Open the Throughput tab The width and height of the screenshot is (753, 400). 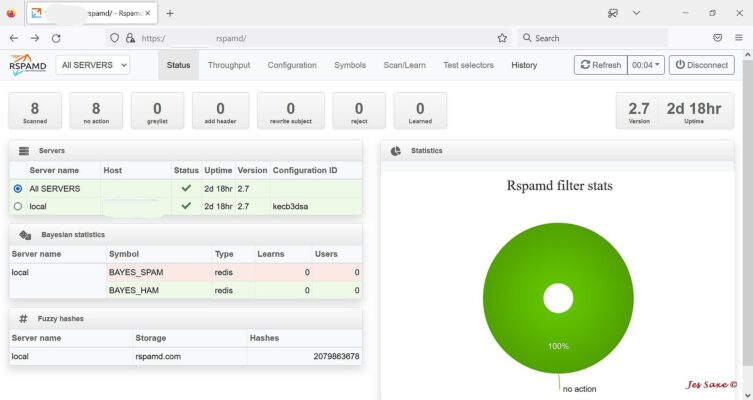pos(229,65)
